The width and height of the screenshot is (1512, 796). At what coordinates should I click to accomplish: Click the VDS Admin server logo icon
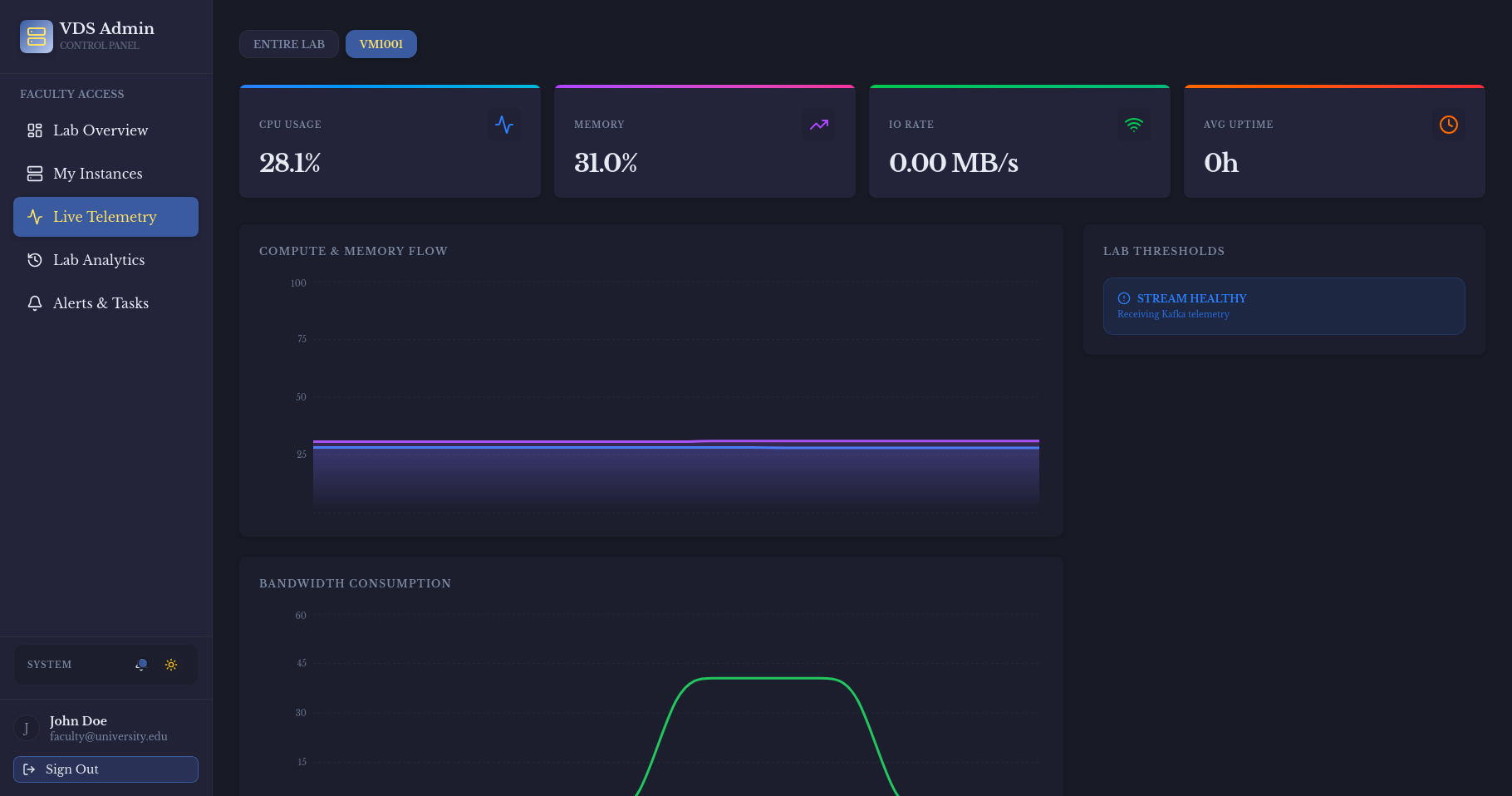(37, 37)
